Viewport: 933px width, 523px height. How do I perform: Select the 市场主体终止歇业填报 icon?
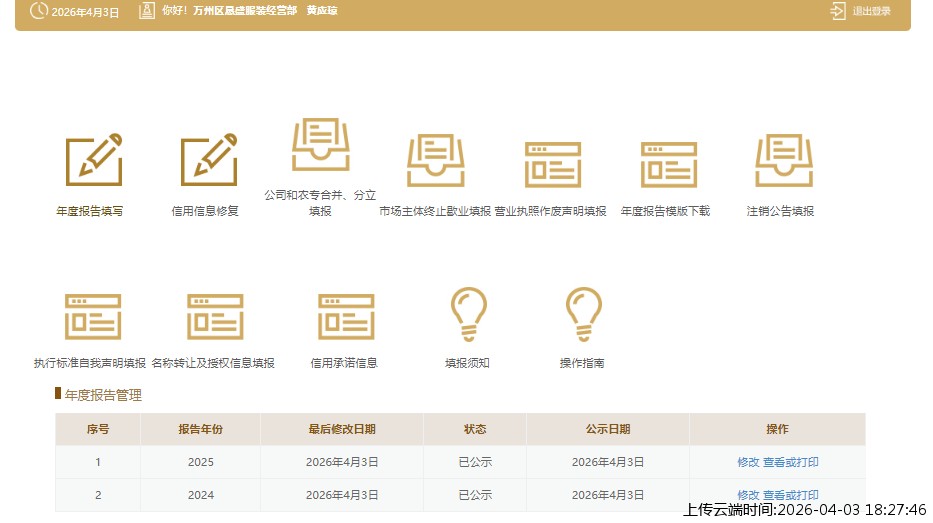coord(435,160)
